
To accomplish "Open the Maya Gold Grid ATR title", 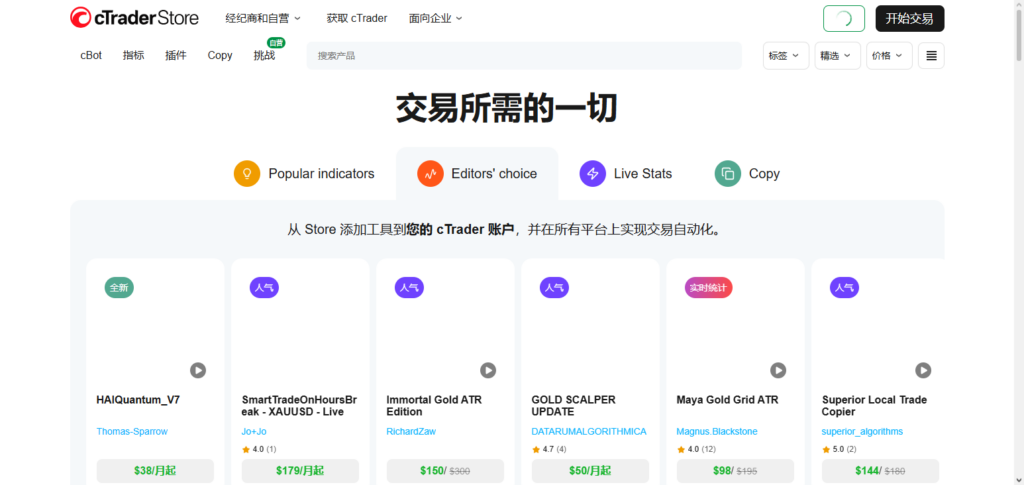I will pyautogui.click(x=728, y=399).
